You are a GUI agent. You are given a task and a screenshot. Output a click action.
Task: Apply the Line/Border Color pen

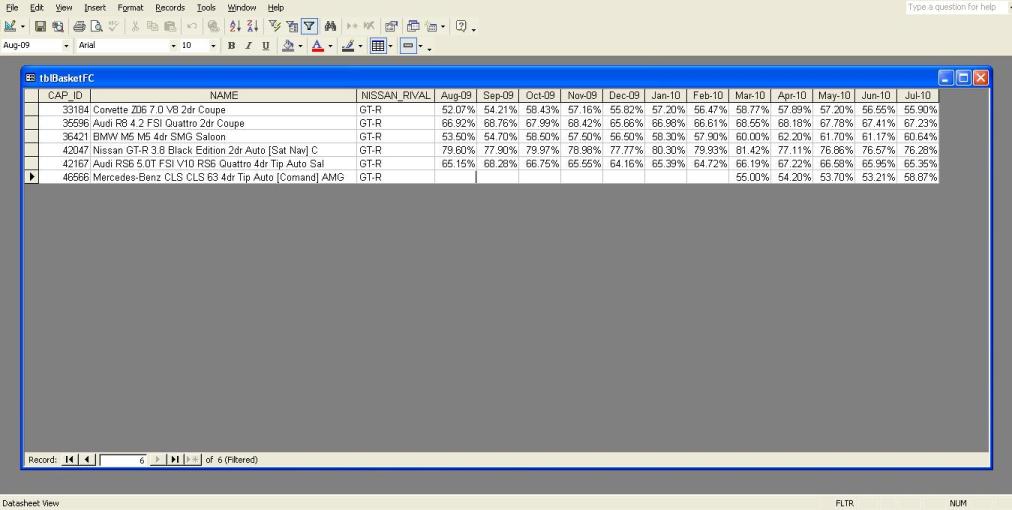(x=348, y=46)
